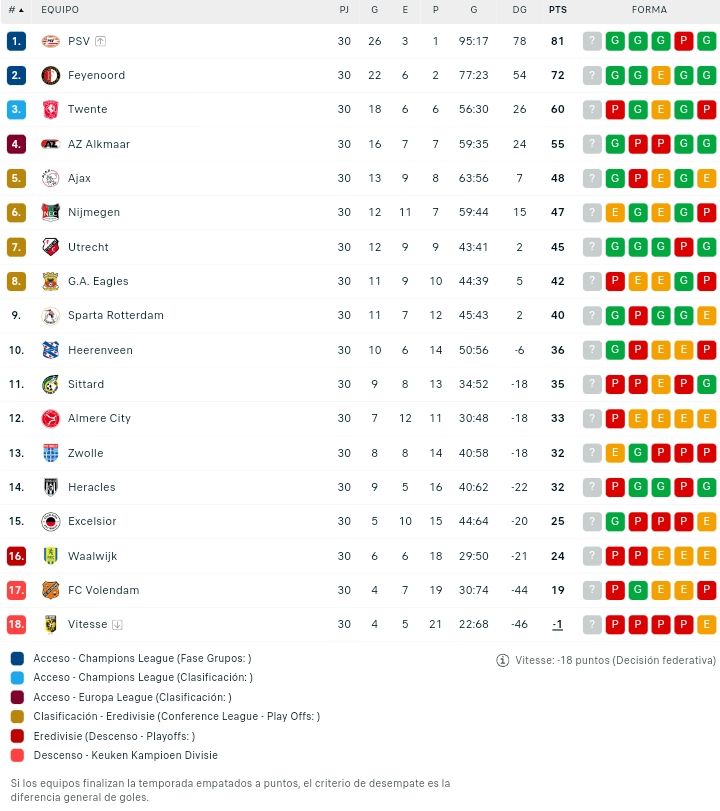
Task: Click PSV's red P form badge
Action: 684,41
